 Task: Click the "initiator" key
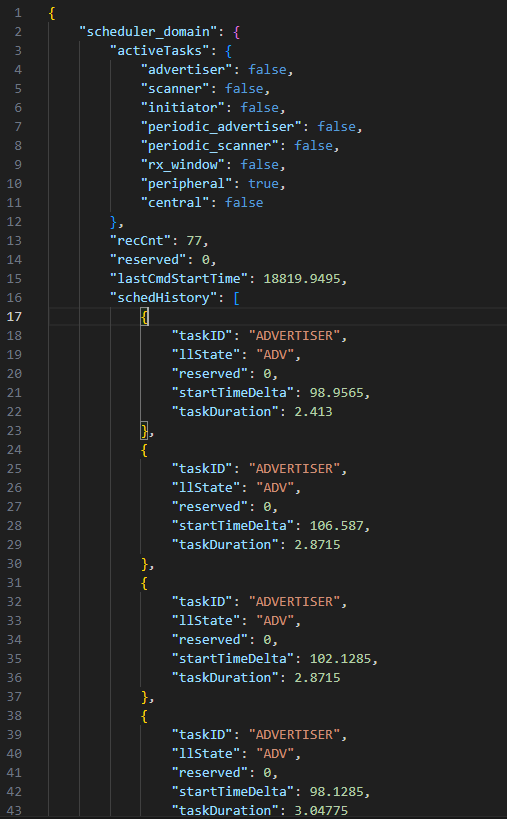pos(183,108)
